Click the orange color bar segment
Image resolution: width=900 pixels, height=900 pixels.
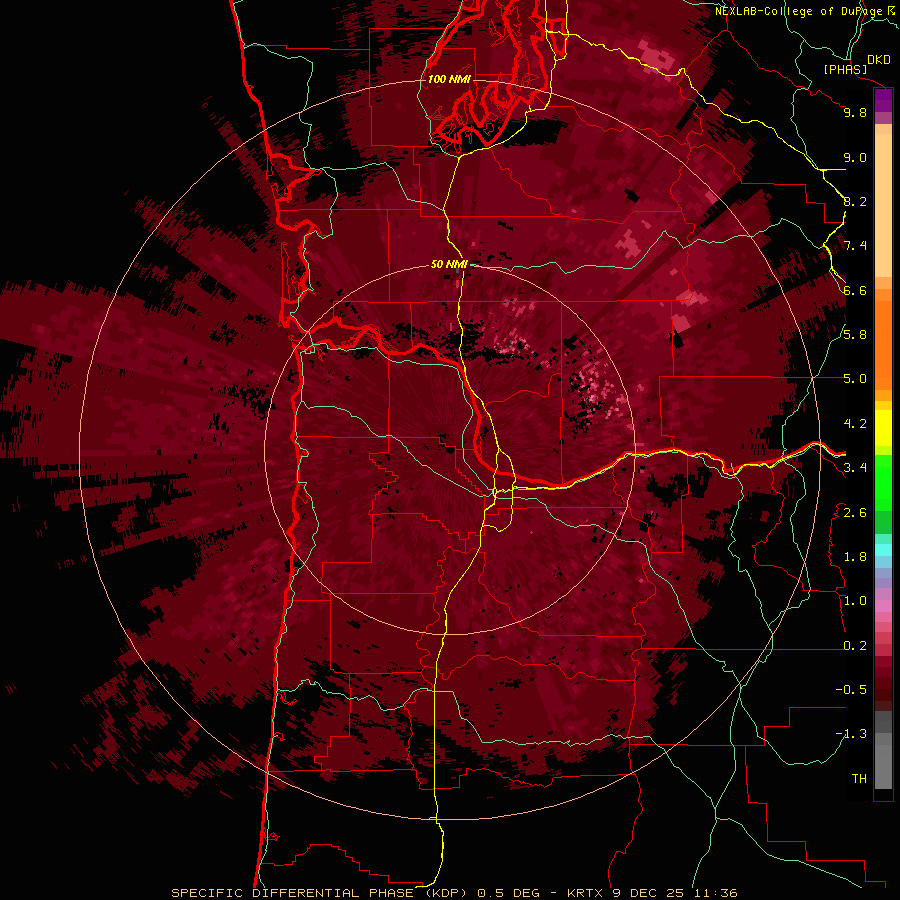pyautogui.click(x=883, y=344)
